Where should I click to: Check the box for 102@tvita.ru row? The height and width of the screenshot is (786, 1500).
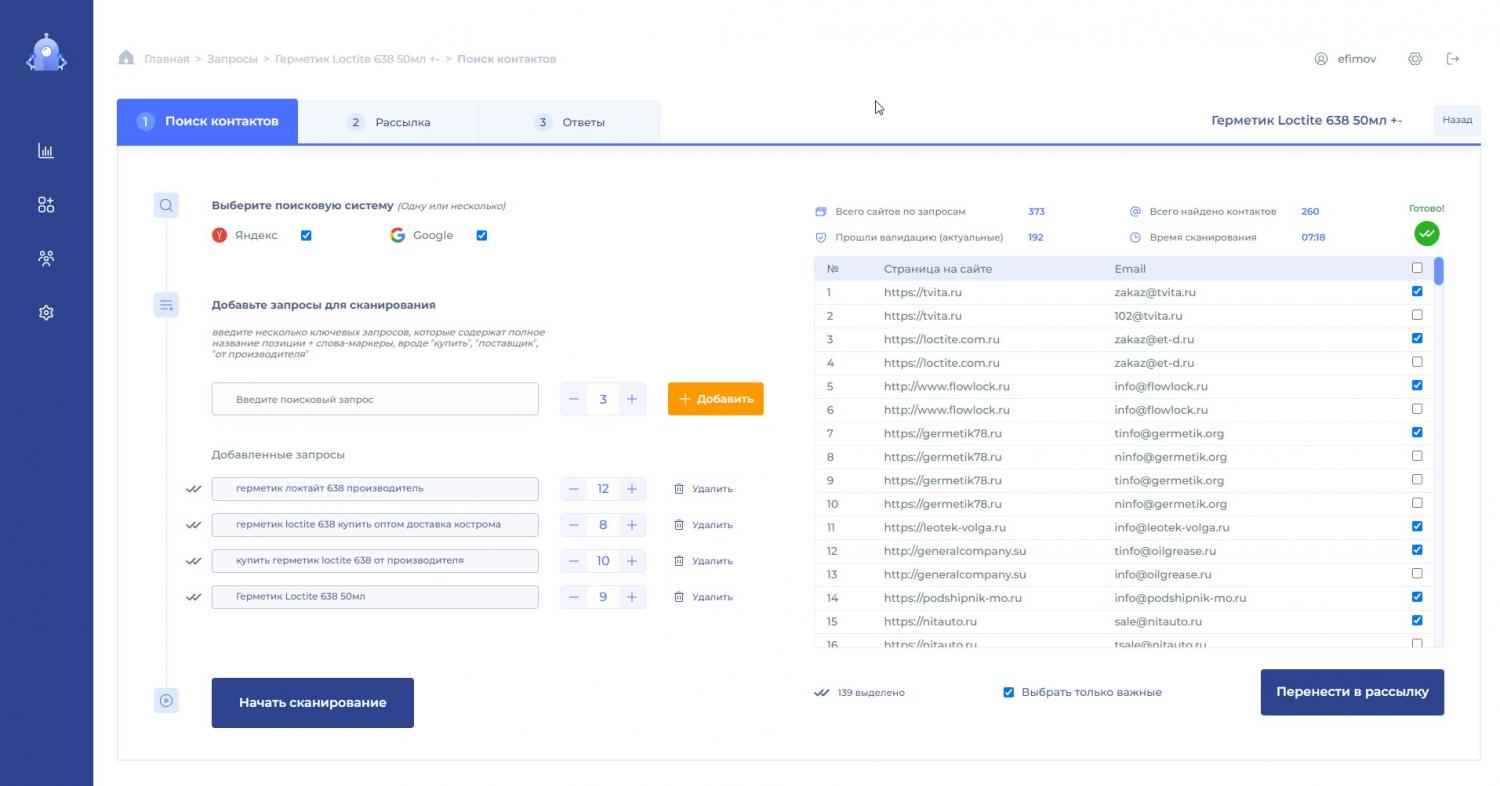(x=1416, y=315)
